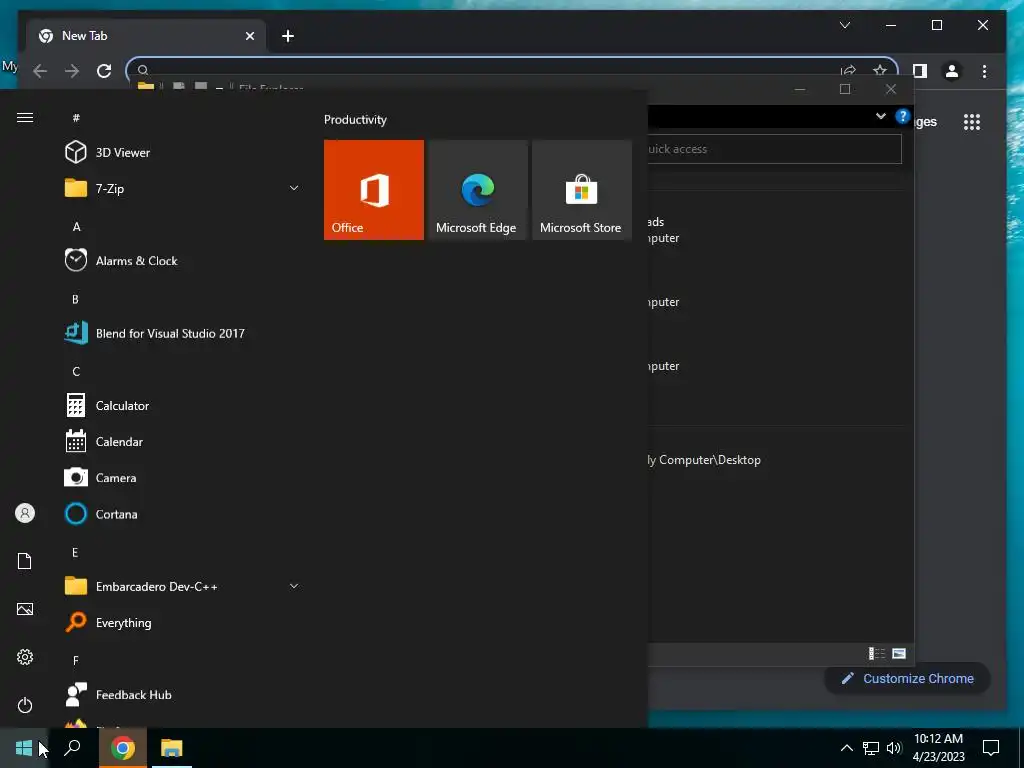1024x768 pixels.
Task: Expand the File Explorer ribbon chevron
Action: [880, 116]
